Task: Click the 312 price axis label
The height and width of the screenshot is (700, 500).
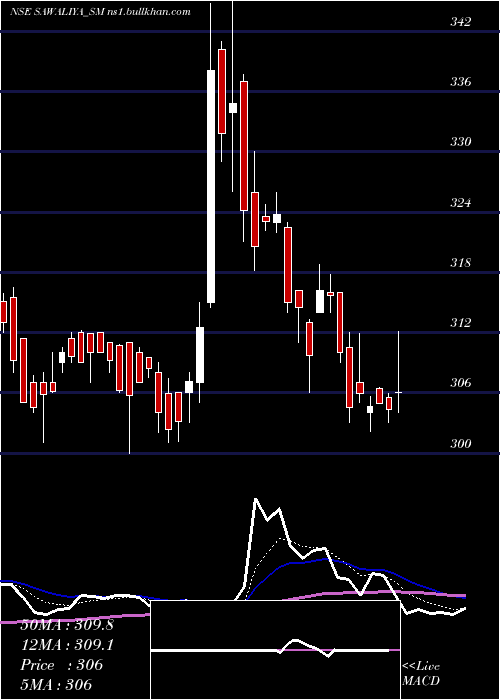Action: point(461,322)
